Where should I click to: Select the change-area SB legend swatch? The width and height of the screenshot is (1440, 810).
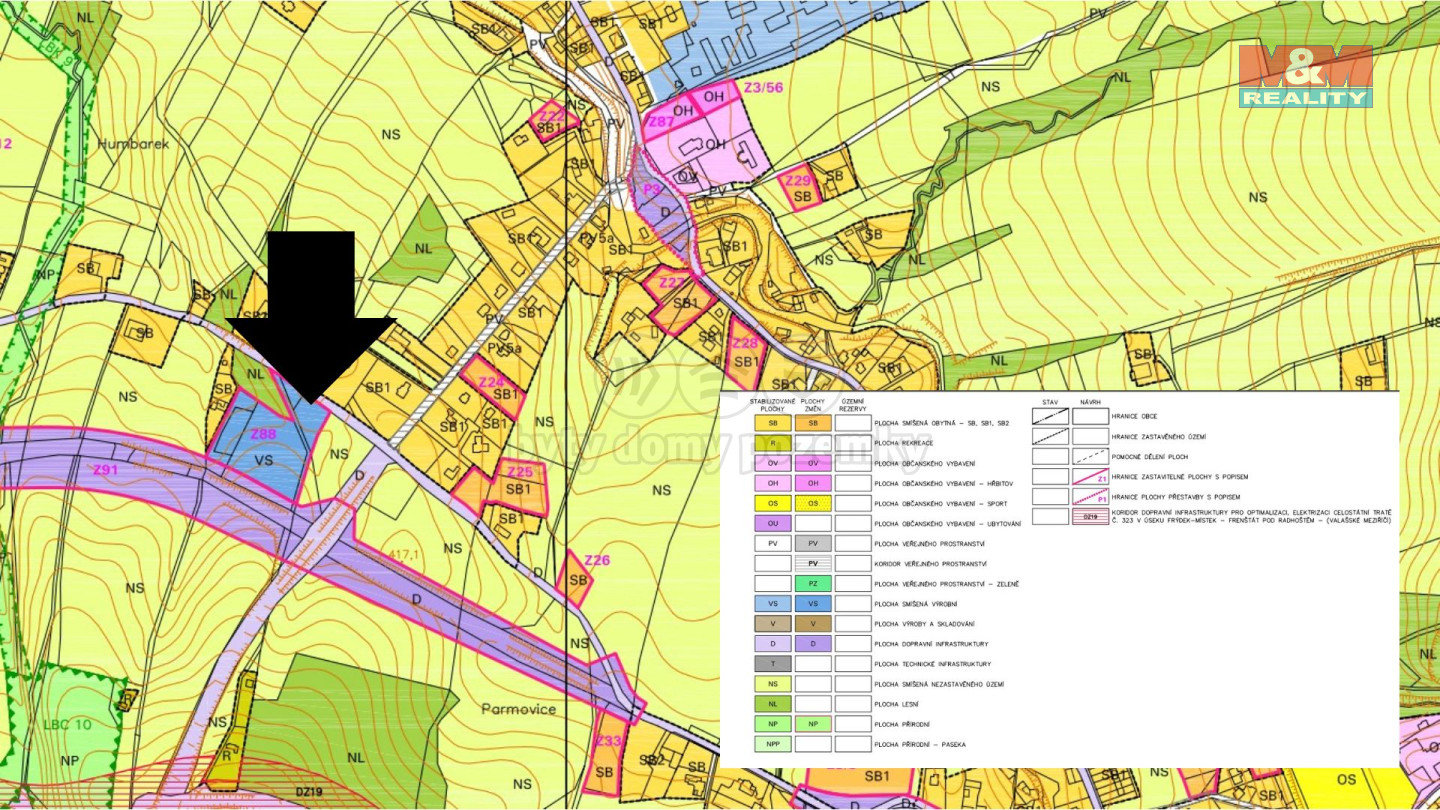[813, 423]
